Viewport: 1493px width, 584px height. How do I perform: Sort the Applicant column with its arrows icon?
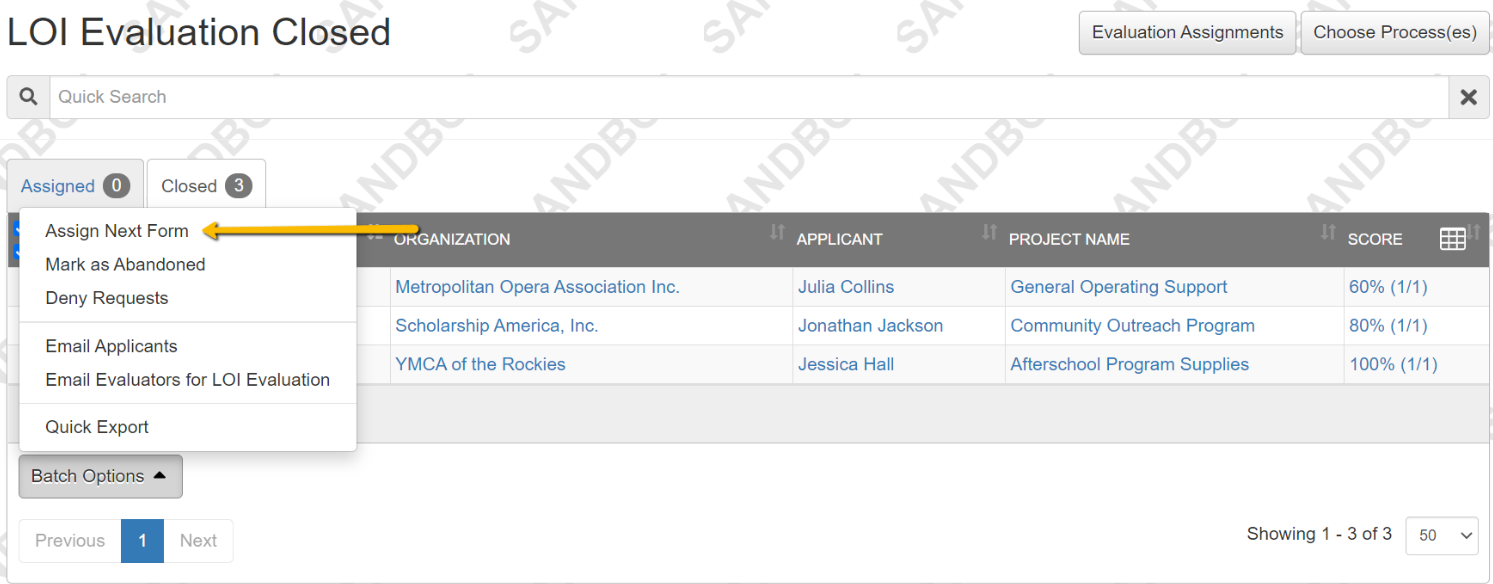989,232
